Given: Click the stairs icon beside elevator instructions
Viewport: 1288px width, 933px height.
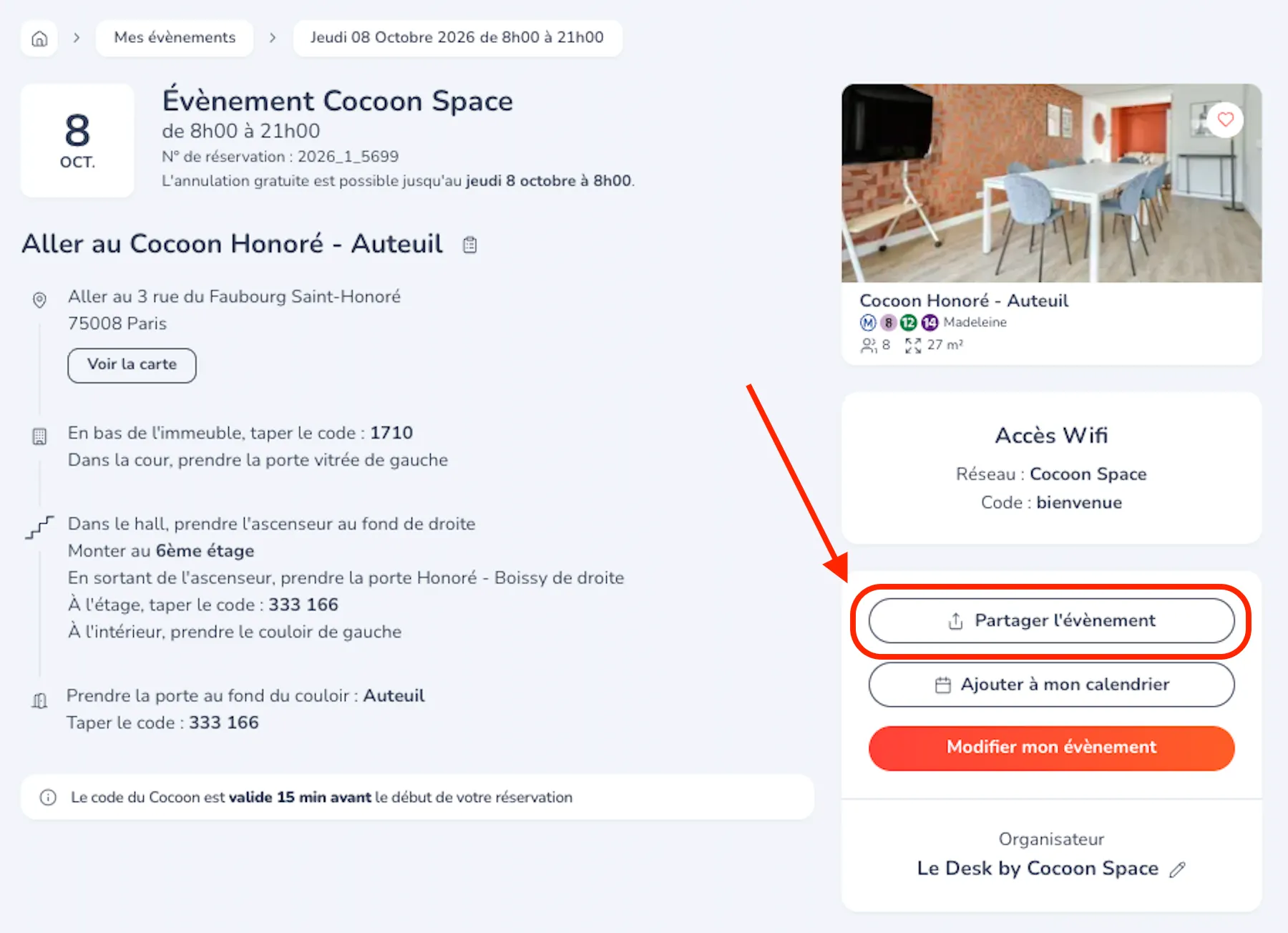Looking at the screenshot, I should point(39,527).
